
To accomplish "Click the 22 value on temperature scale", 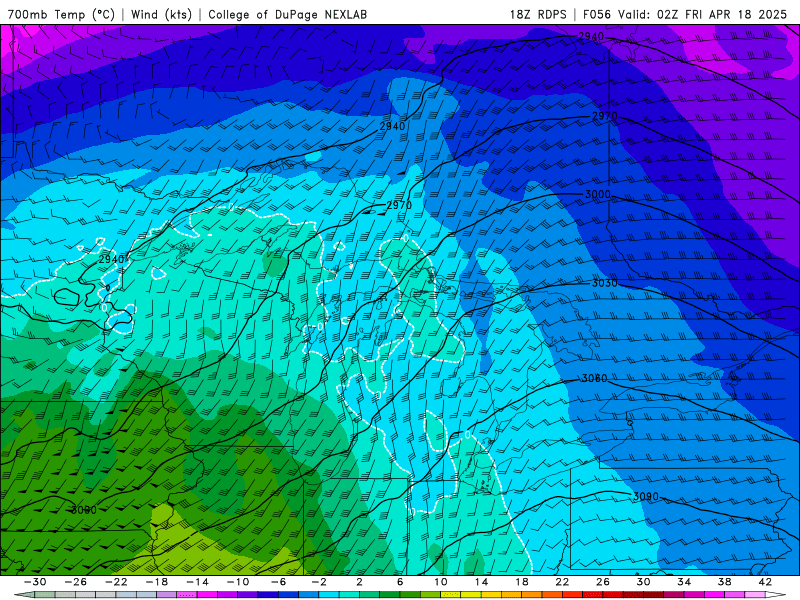I will pyautogui.click(x=562, y=582).
